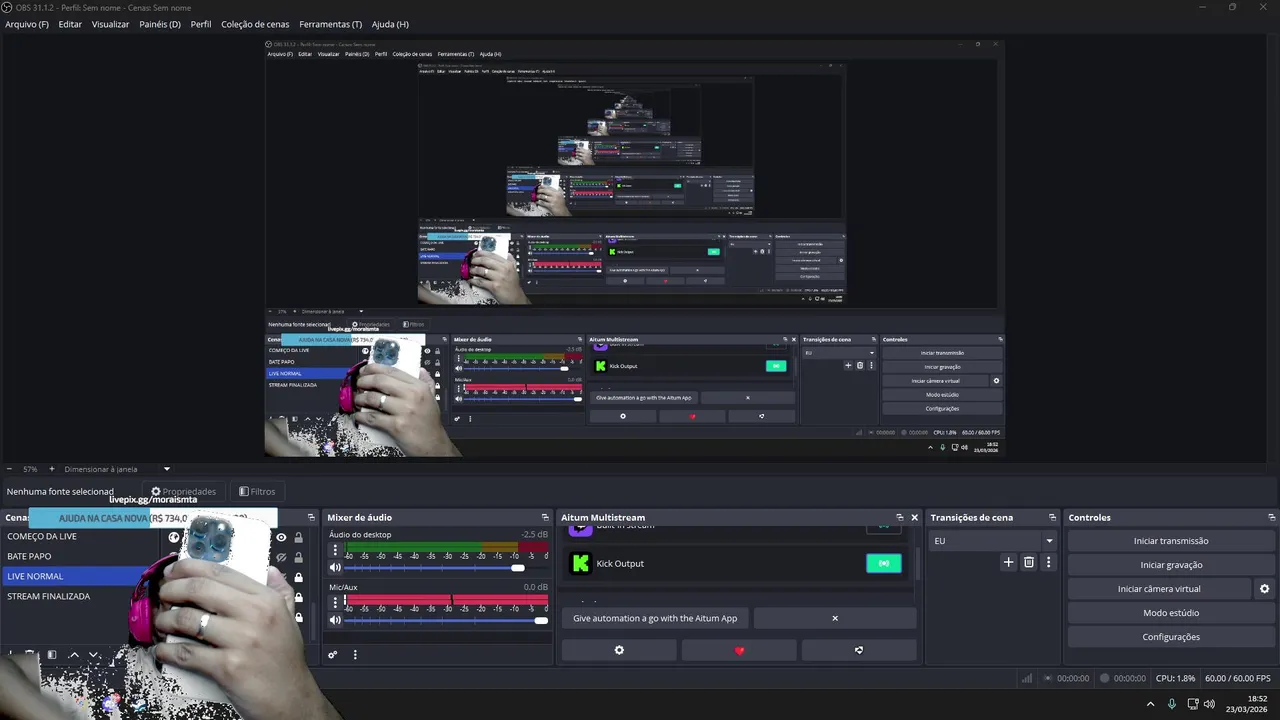Image resolution: width=1280 pixels, height=720 pixels.
Task: Show hidden tray icons chevron
Action: 1150,704
